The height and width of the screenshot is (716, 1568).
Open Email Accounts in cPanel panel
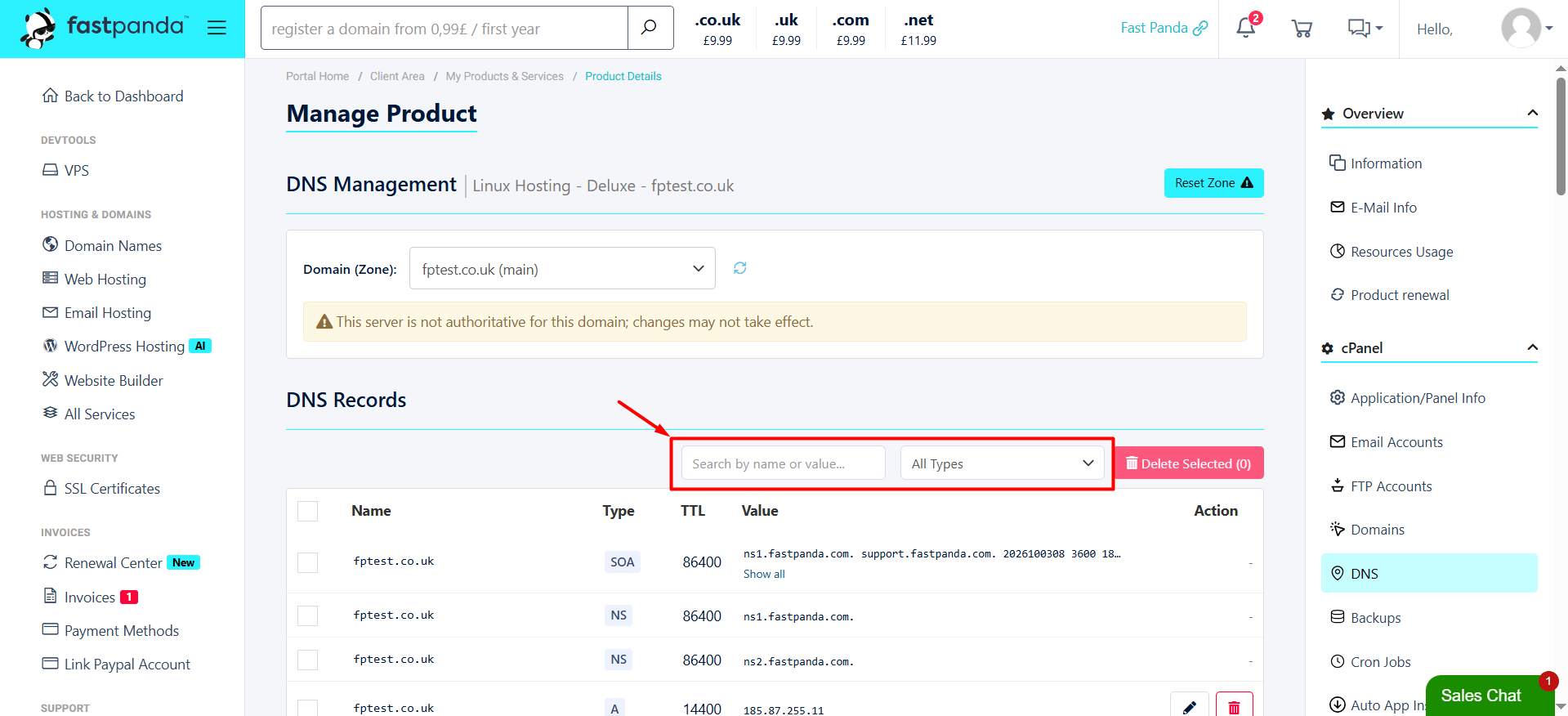click(1387, 442)
